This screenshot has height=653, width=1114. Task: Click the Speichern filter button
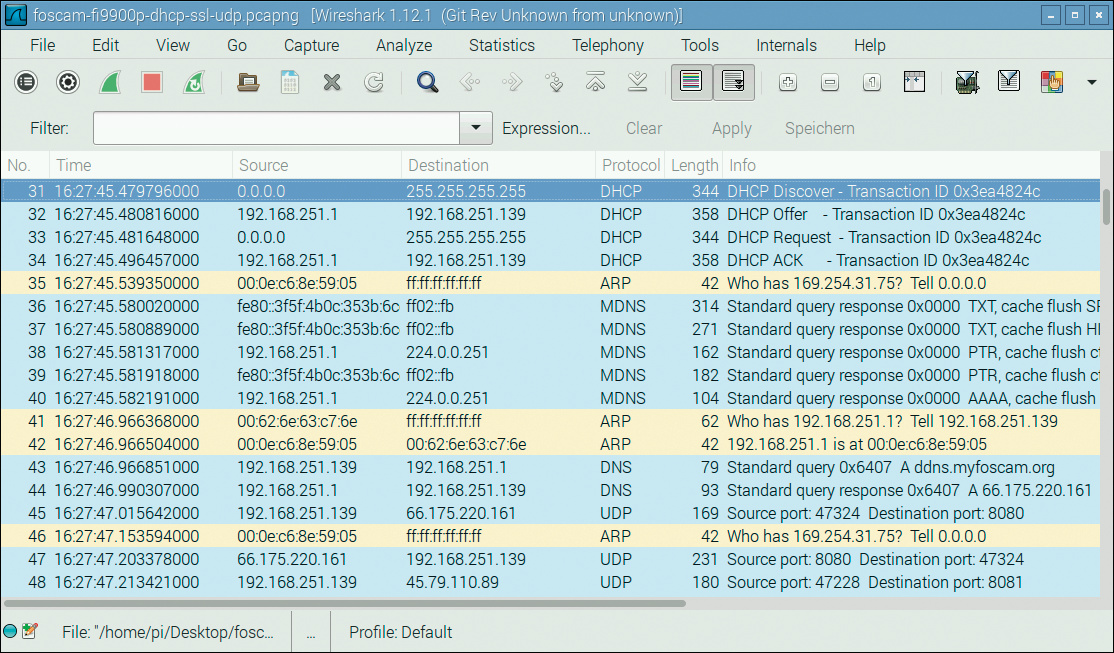pos(819,128)
